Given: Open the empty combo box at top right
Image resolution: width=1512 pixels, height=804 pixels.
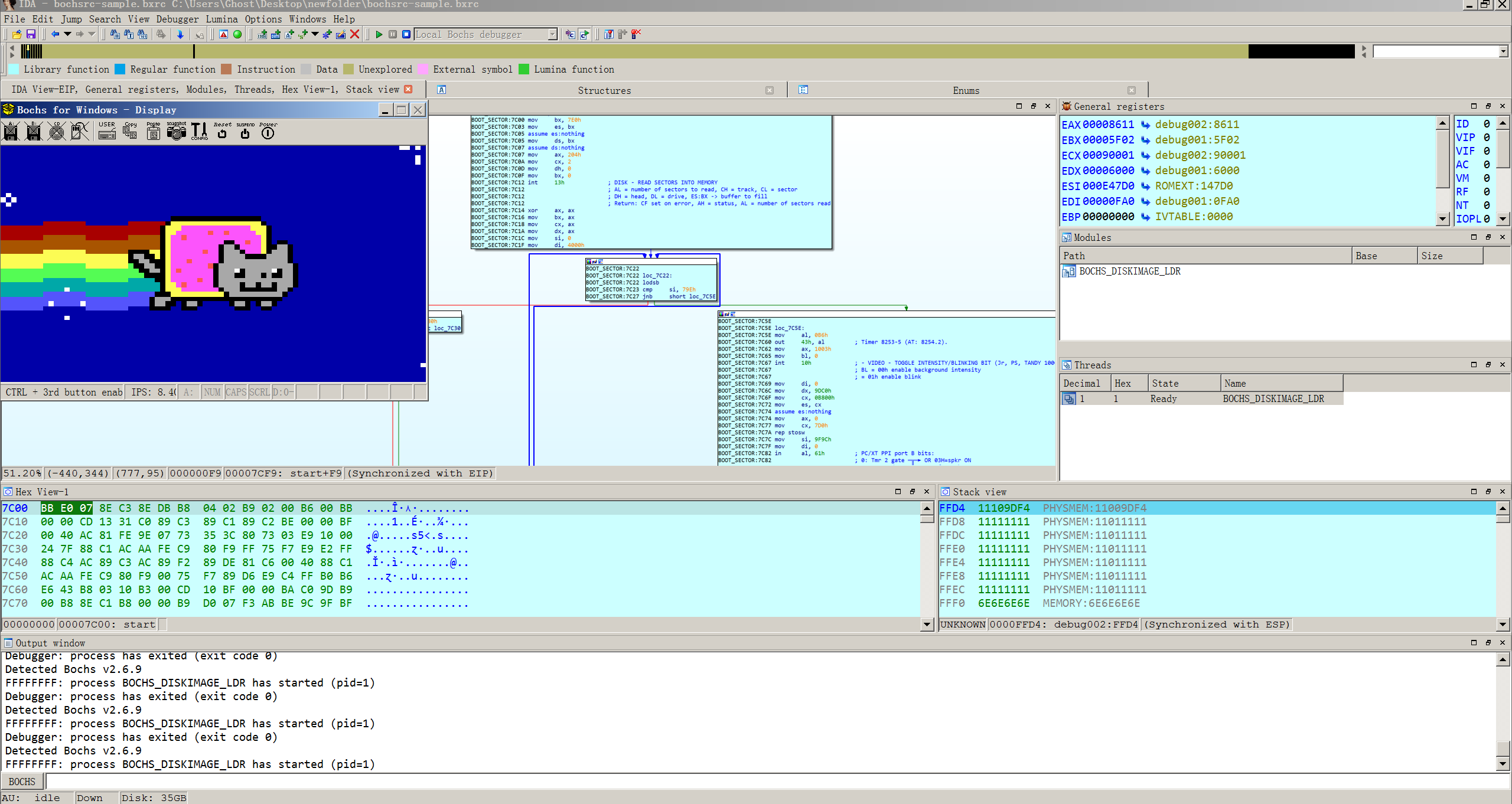Looking at the screenshot, I should pyautogui.click(x=1503, y=52).
